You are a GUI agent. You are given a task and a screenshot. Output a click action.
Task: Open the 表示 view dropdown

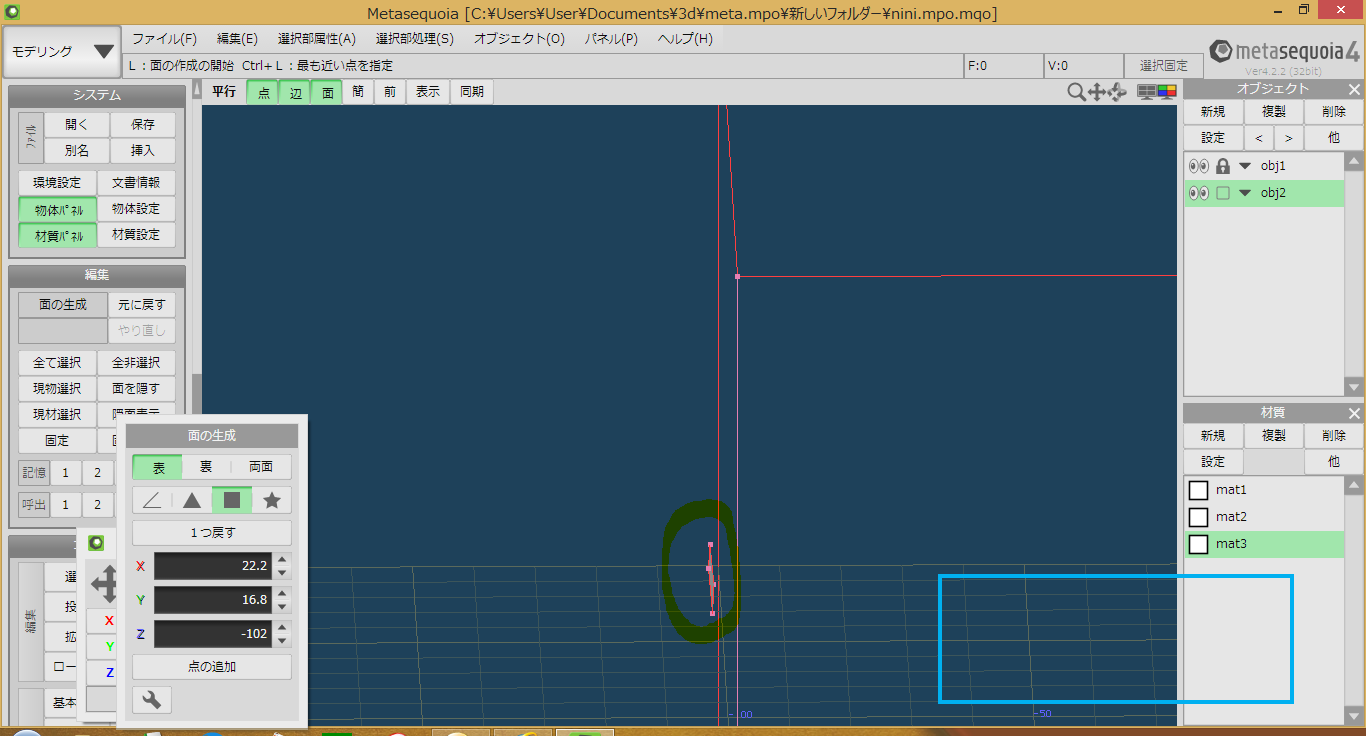428,92
